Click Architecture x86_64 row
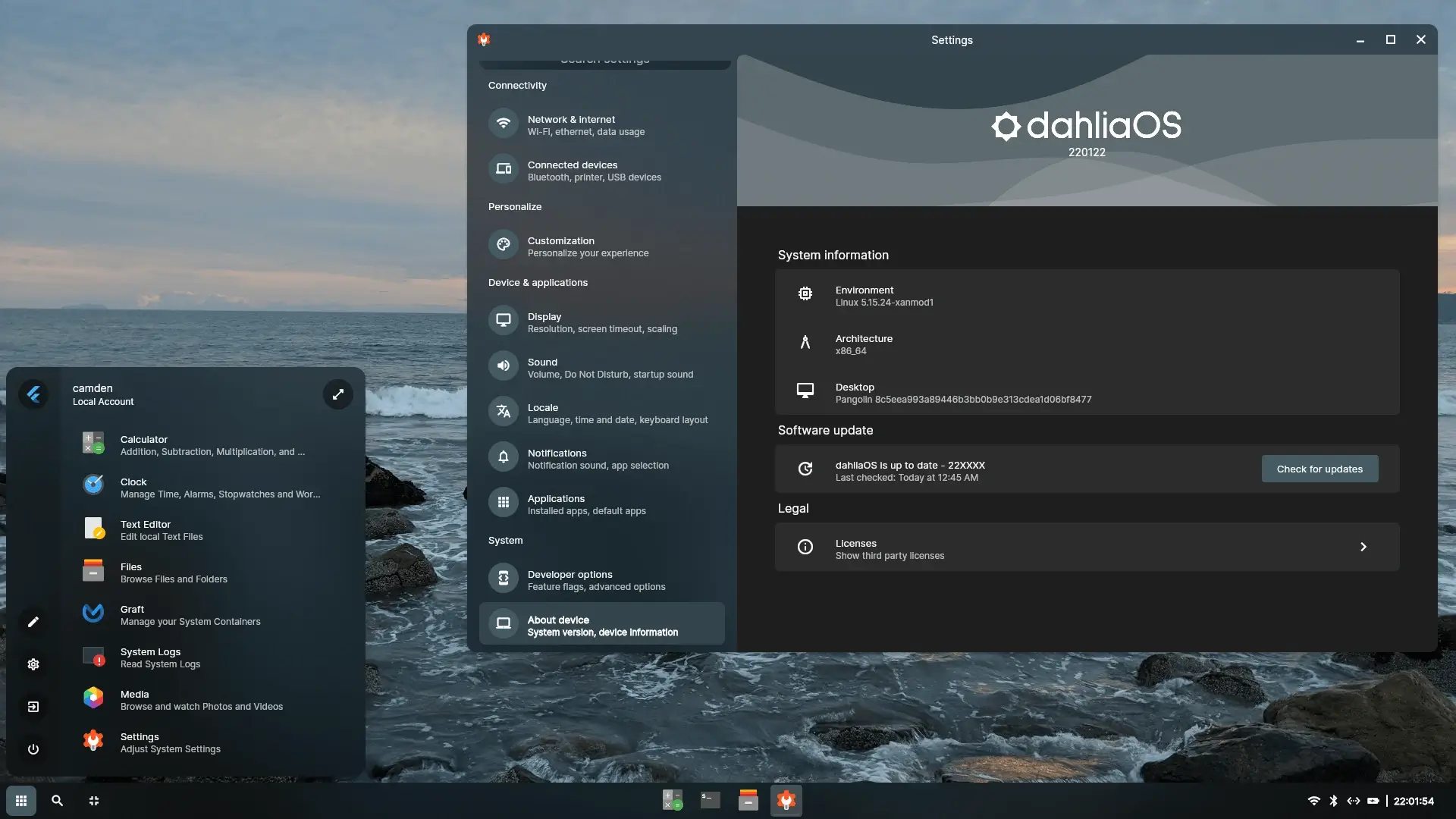The height and width of the screenshot is (819, 1456). click(x=1087, y=342)
